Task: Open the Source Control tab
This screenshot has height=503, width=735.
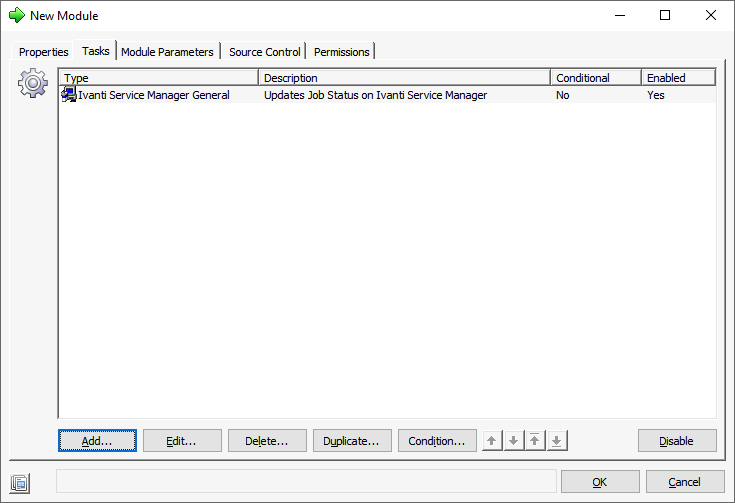Action: click(x=265, y=52)
